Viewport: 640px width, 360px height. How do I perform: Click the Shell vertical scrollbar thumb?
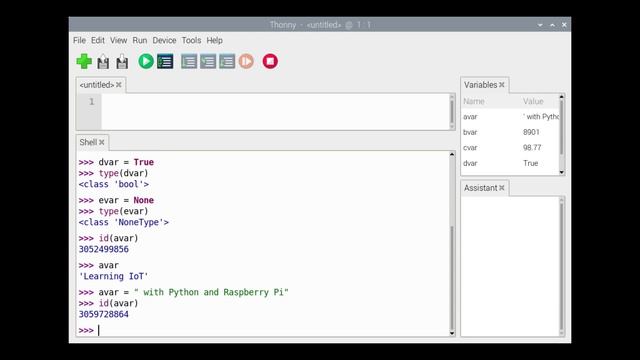[x=452, y=278]
